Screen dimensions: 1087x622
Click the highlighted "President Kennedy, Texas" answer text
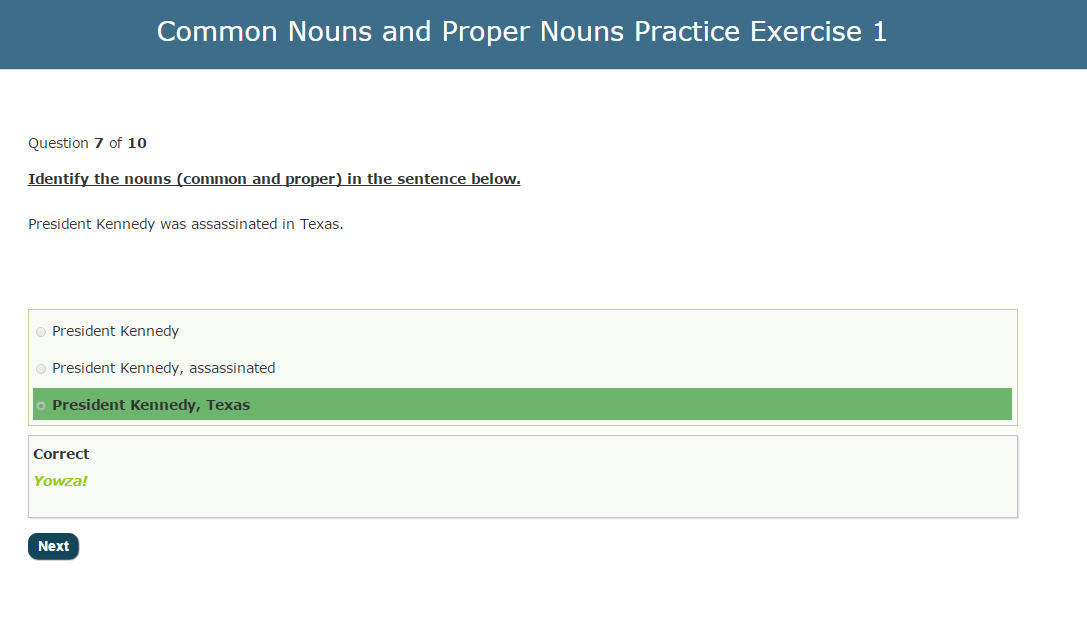151,405
